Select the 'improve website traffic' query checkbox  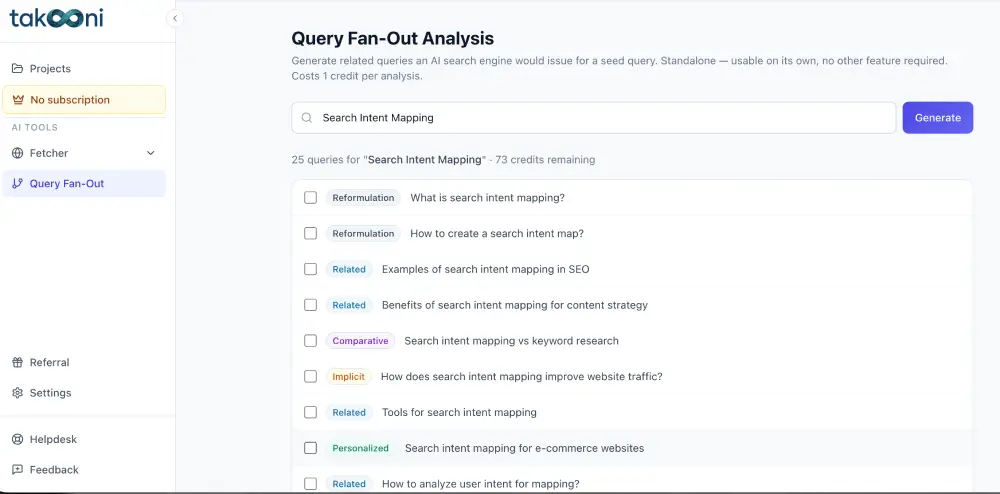311,376
